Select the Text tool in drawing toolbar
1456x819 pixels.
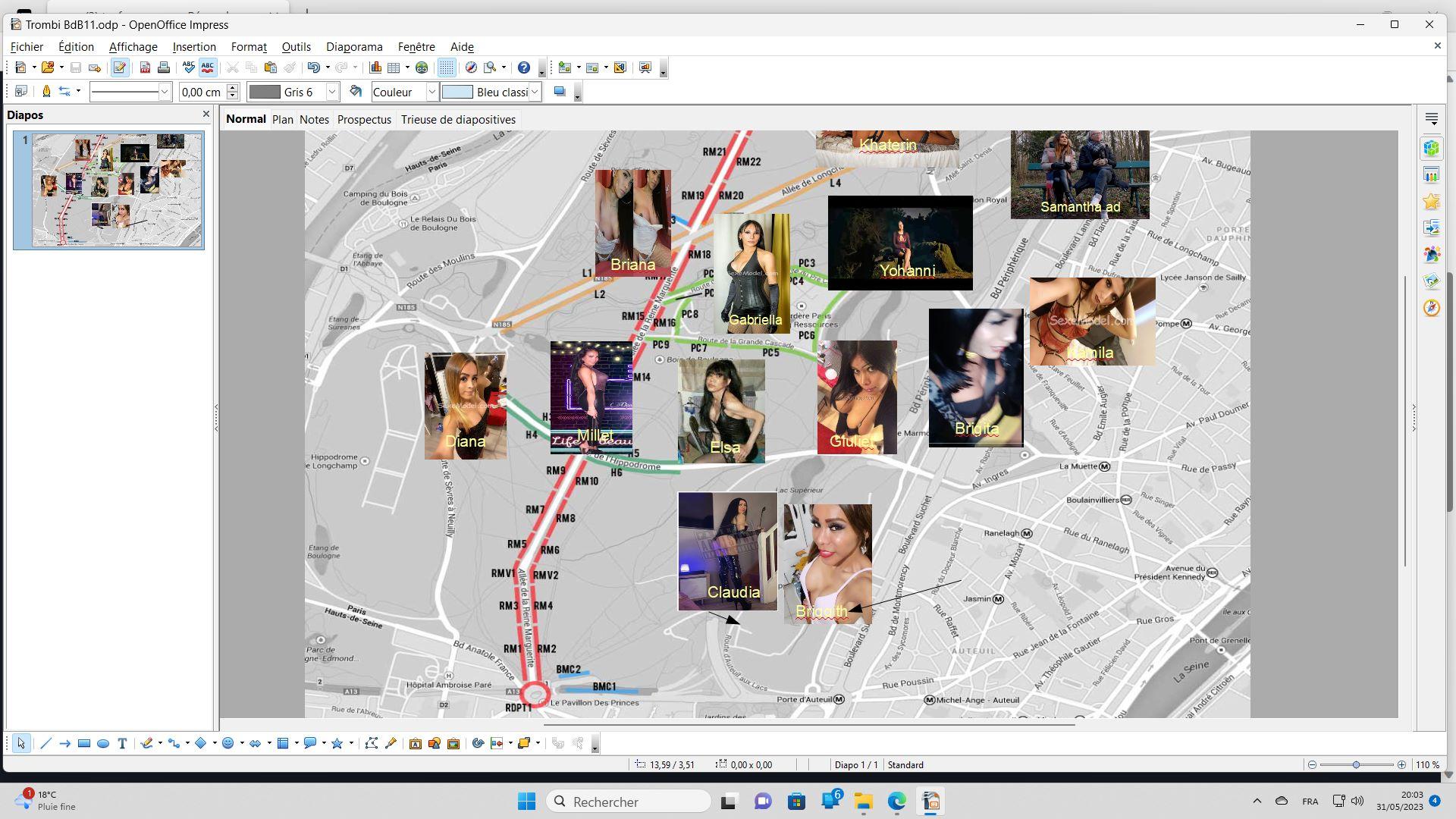[122, 743]
